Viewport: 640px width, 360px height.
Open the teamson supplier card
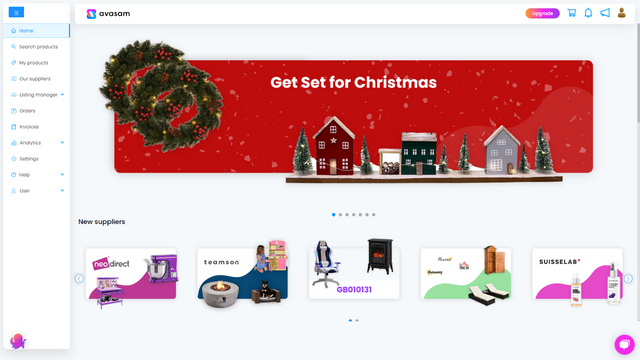tap(242, 273)
